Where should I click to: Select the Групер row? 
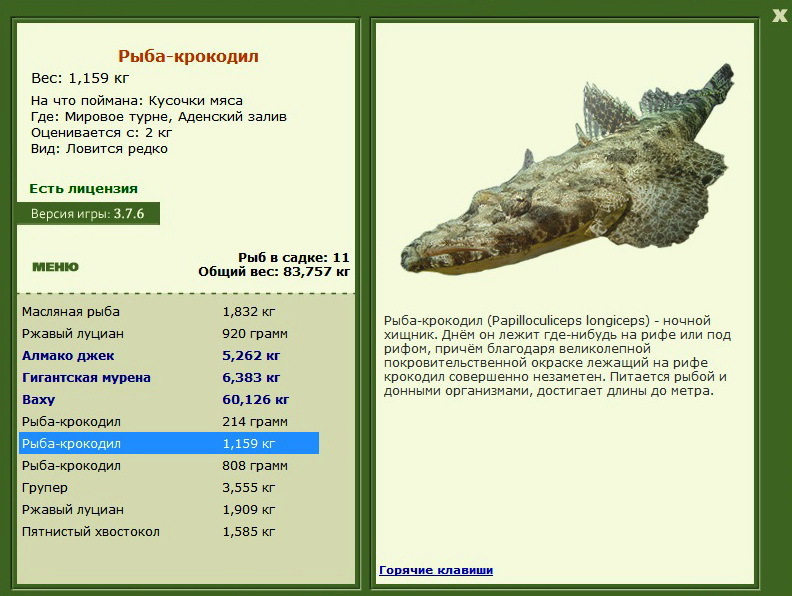click(x=169, y=487)
